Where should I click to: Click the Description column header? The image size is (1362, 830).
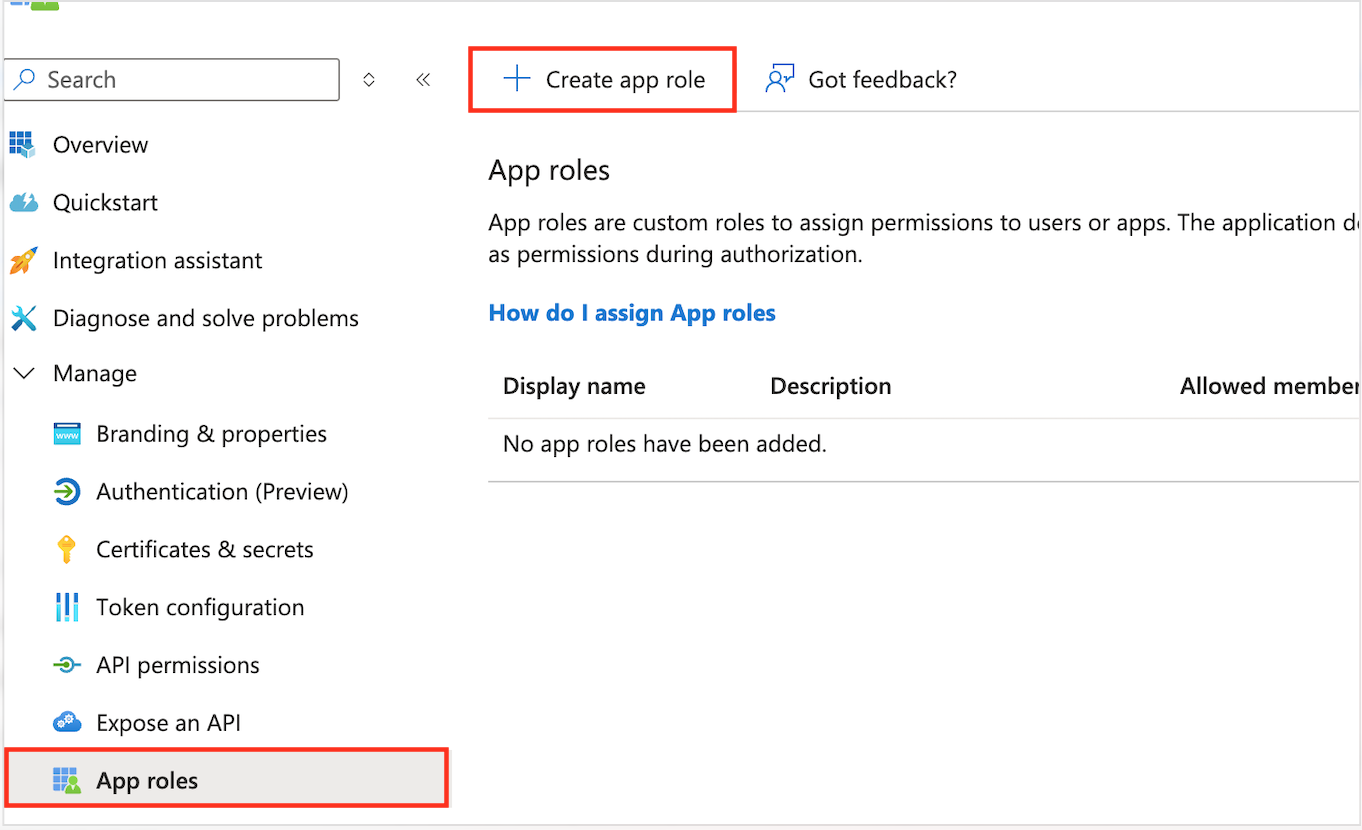click(x=830, y=387)
